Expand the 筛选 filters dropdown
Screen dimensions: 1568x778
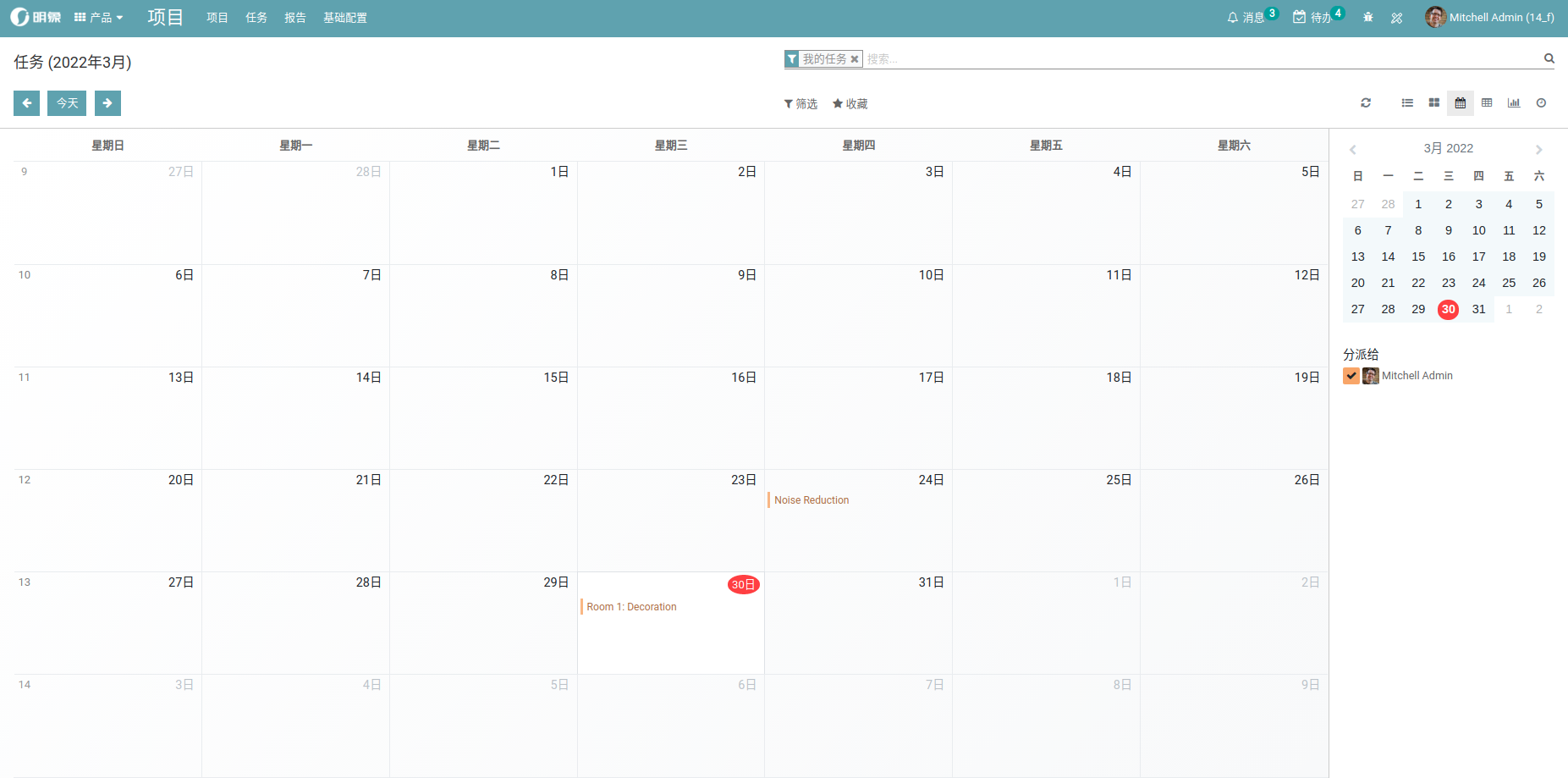click(x=801, y=104)
